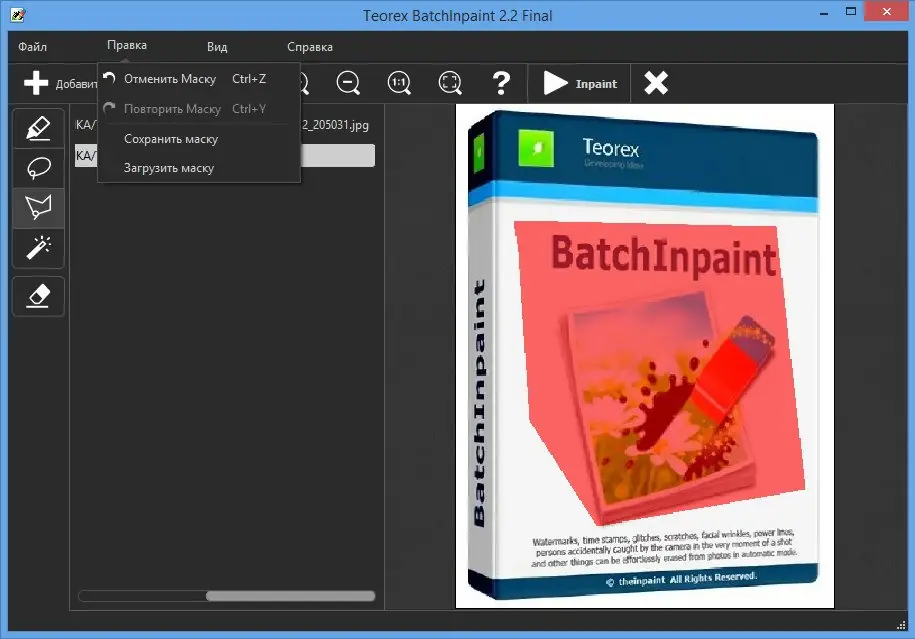Screen dimensions: 915x639
Task: Close the BatchInpaint window
Action: click(x=886, y=11)
